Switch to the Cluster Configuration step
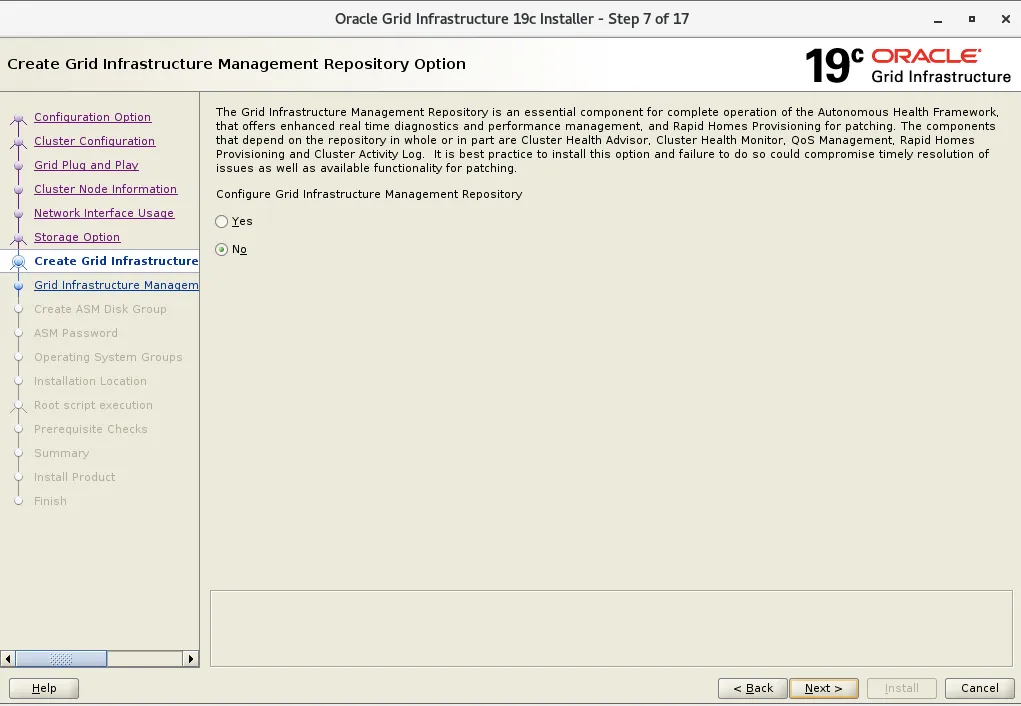 (x=95, y=141)
